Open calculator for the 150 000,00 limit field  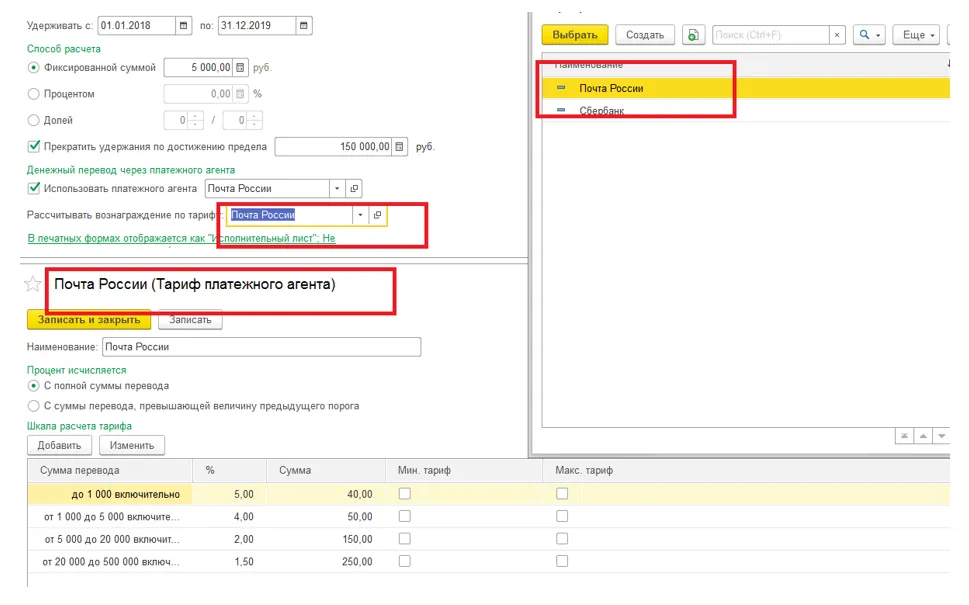[x=400, y=147]
